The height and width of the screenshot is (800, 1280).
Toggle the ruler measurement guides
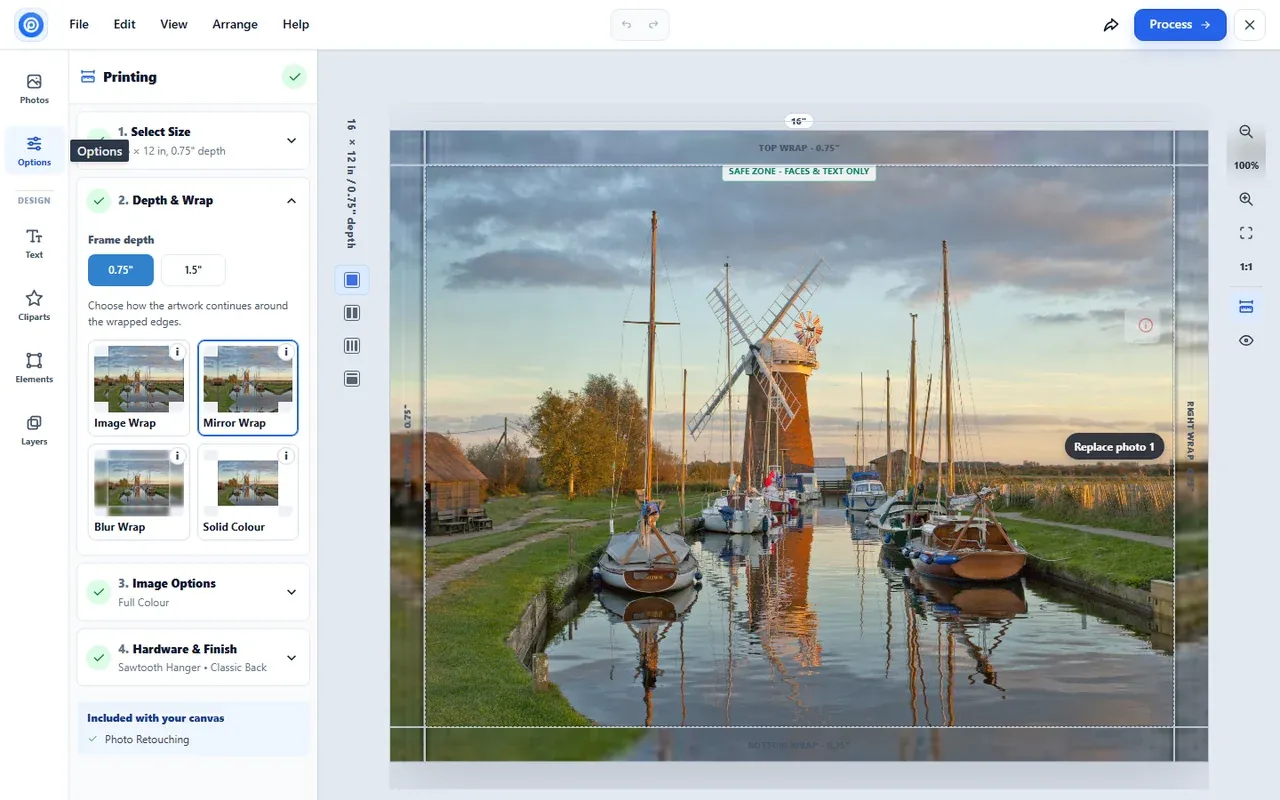pyautogui.click(x=1246, y=306)
